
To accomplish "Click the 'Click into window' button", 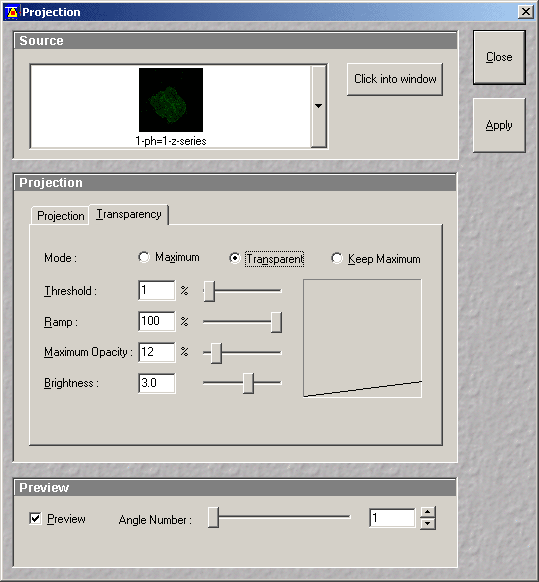I will pos(395,79).
